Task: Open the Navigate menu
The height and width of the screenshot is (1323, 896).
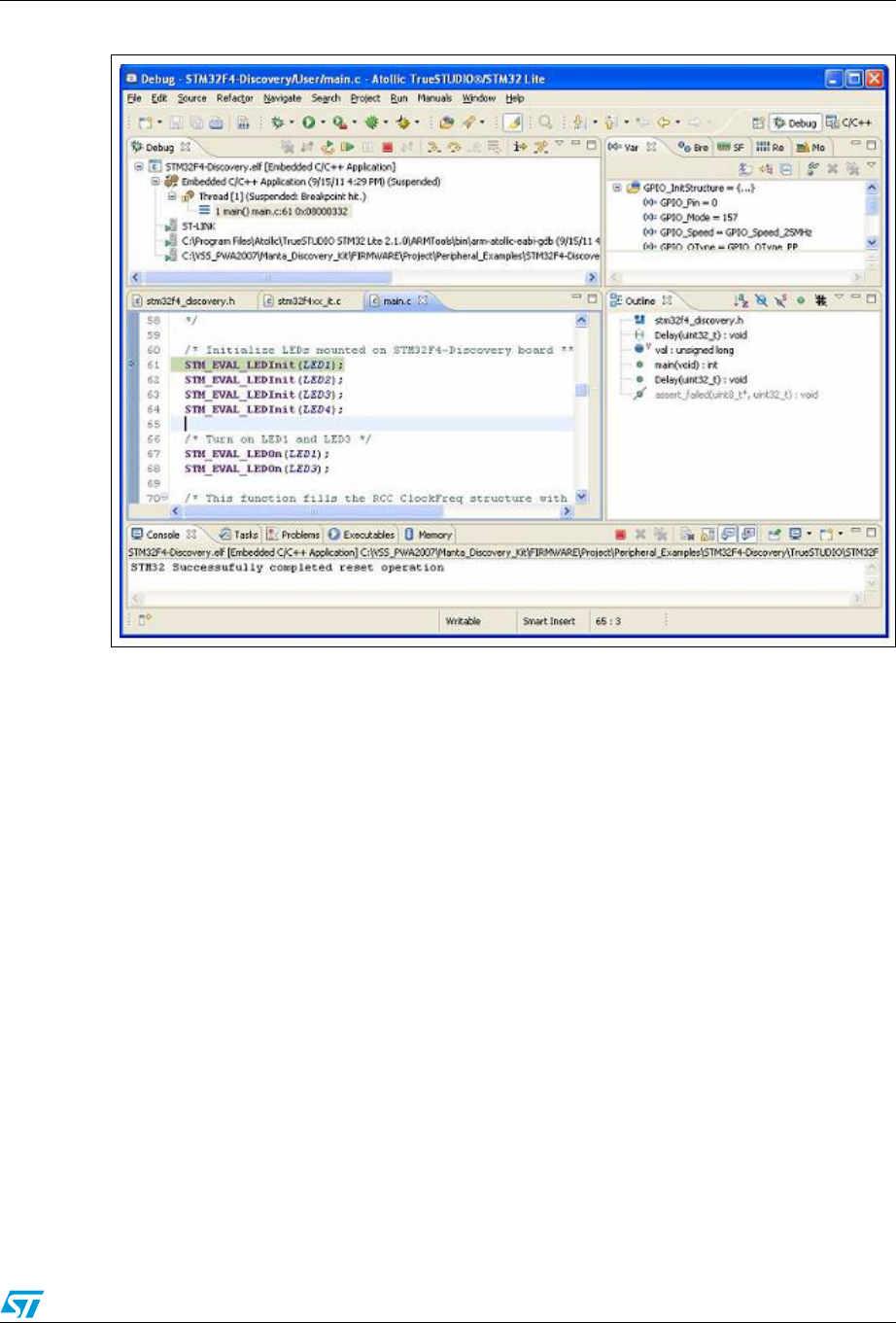Action: (283, 98)
